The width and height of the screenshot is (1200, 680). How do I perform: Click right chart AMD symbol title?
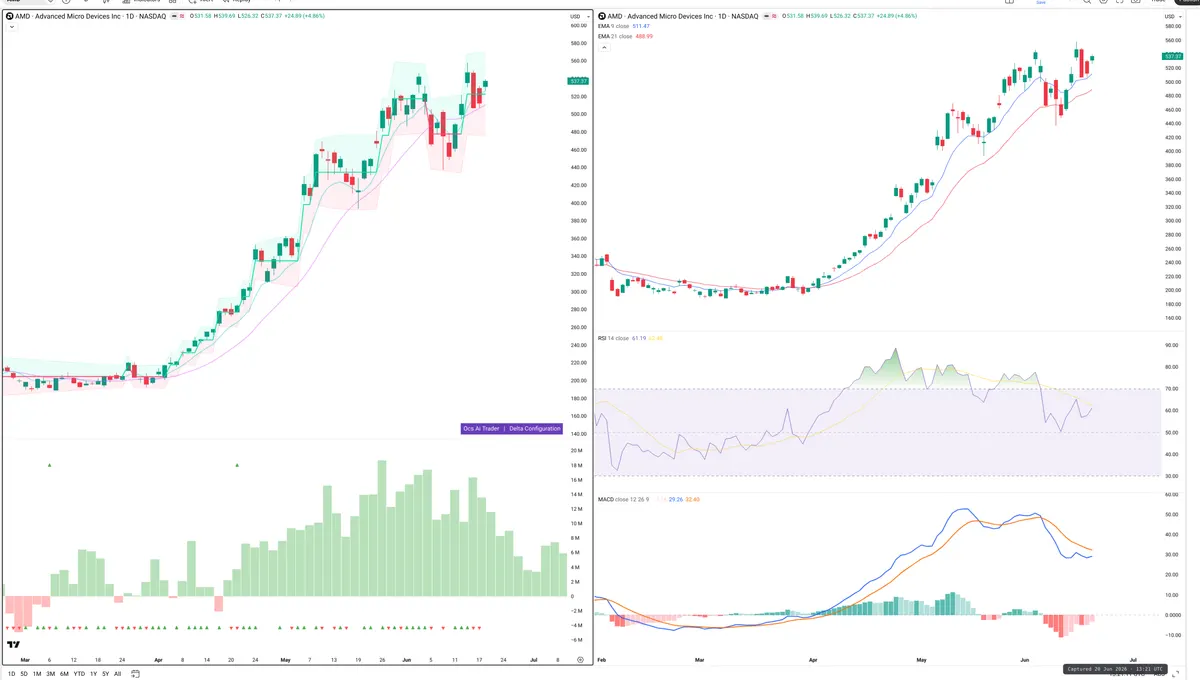tap(684, 17)
